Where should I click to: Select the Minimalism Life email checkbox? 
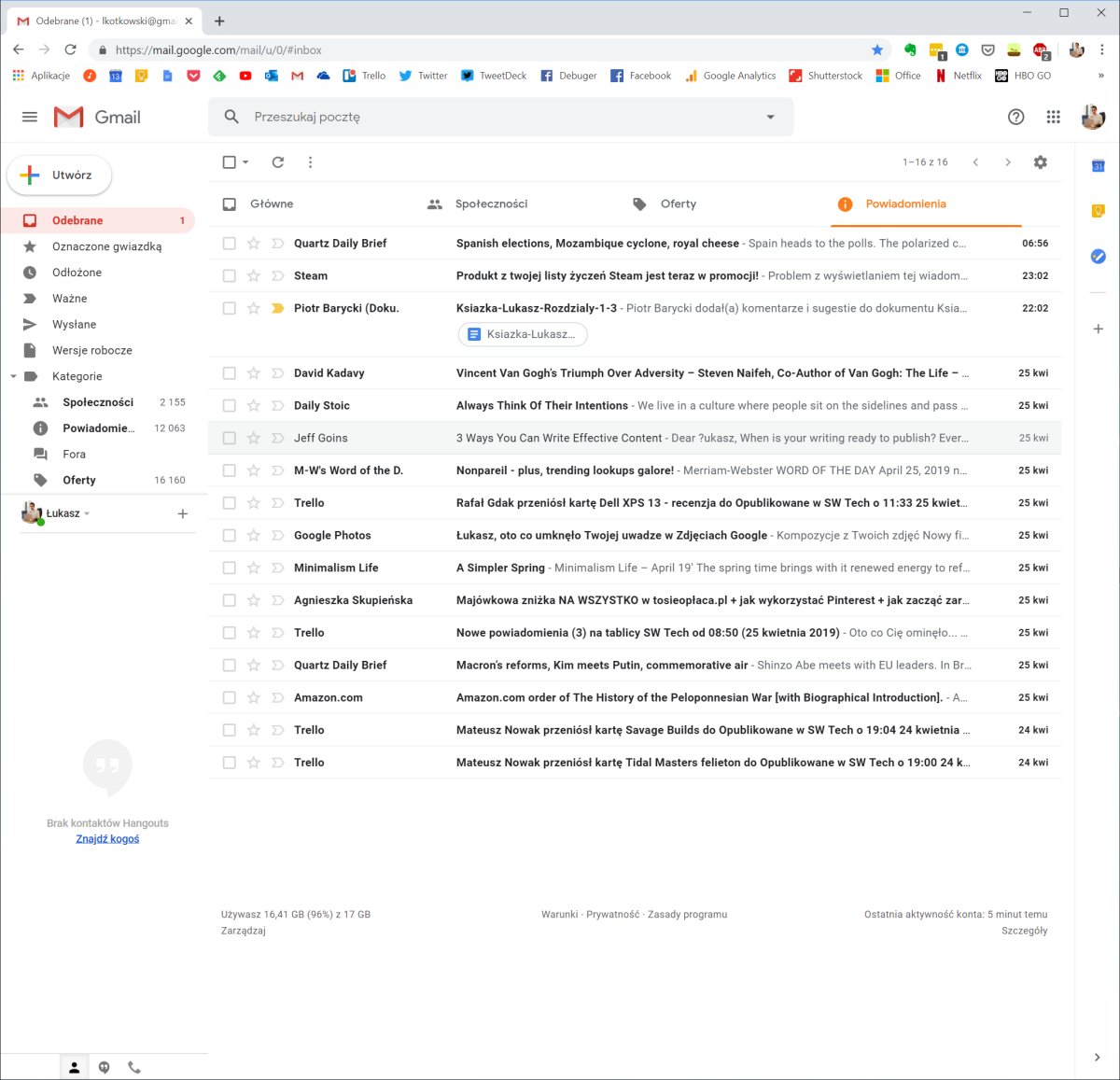click(230, 568)
